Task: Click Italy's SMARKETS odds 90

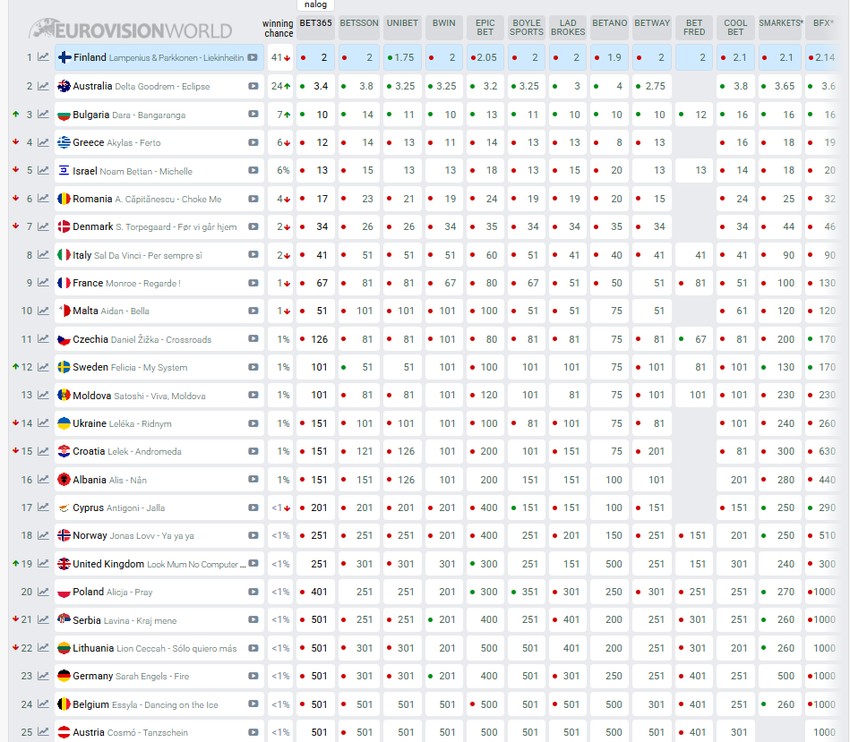Action: pyautogui.click(x=780, y=255)
